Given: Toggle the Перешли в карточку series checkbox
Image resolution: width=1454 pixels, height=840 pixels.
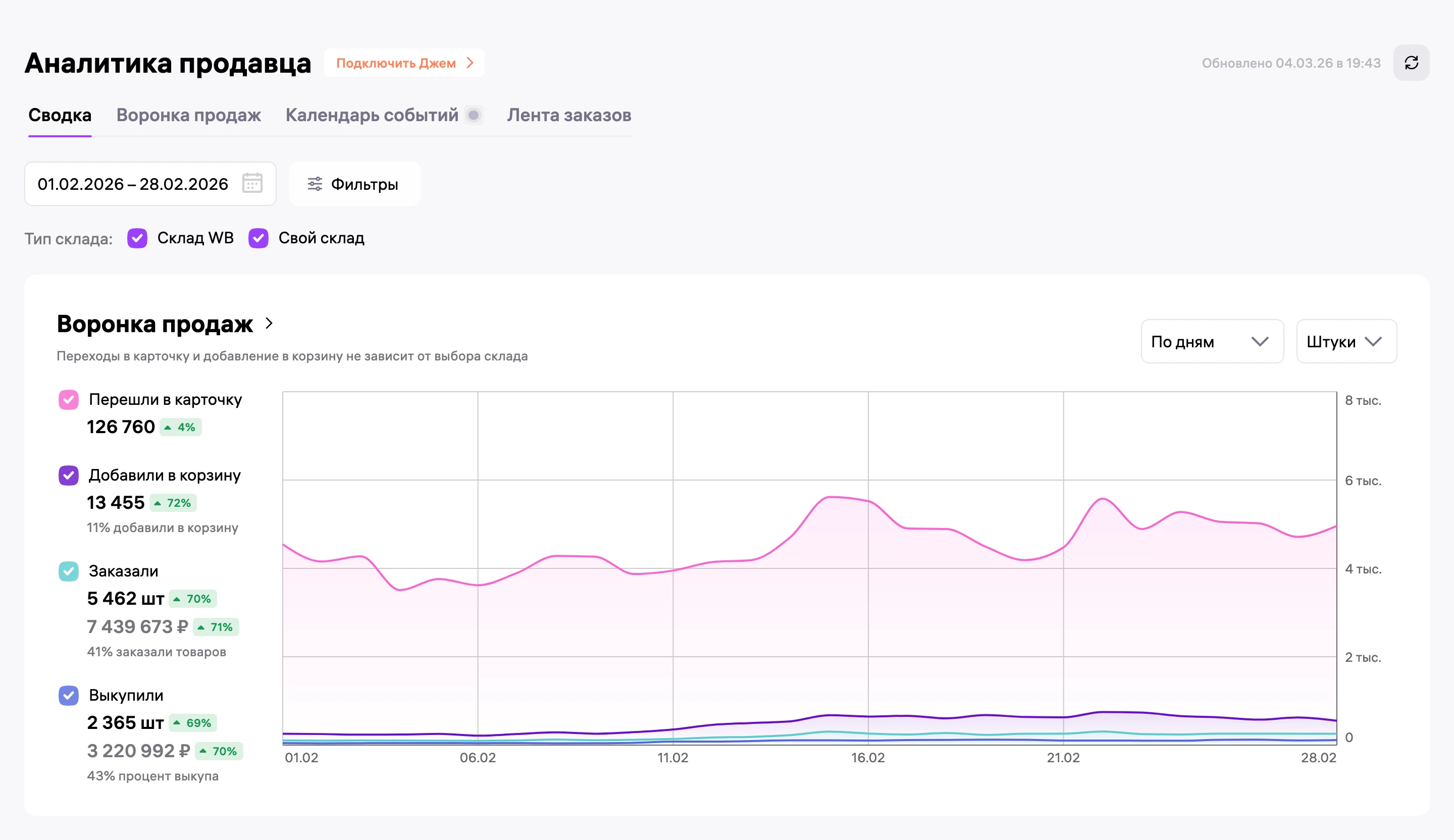Looking at the screenshot, I should coord(69,400).
